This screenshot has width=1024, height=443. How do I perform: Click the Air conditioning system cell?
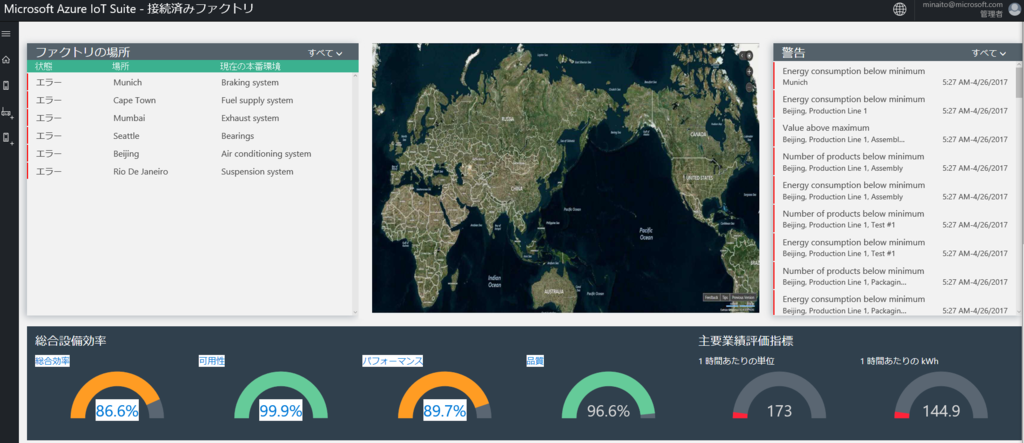point(266,154)
